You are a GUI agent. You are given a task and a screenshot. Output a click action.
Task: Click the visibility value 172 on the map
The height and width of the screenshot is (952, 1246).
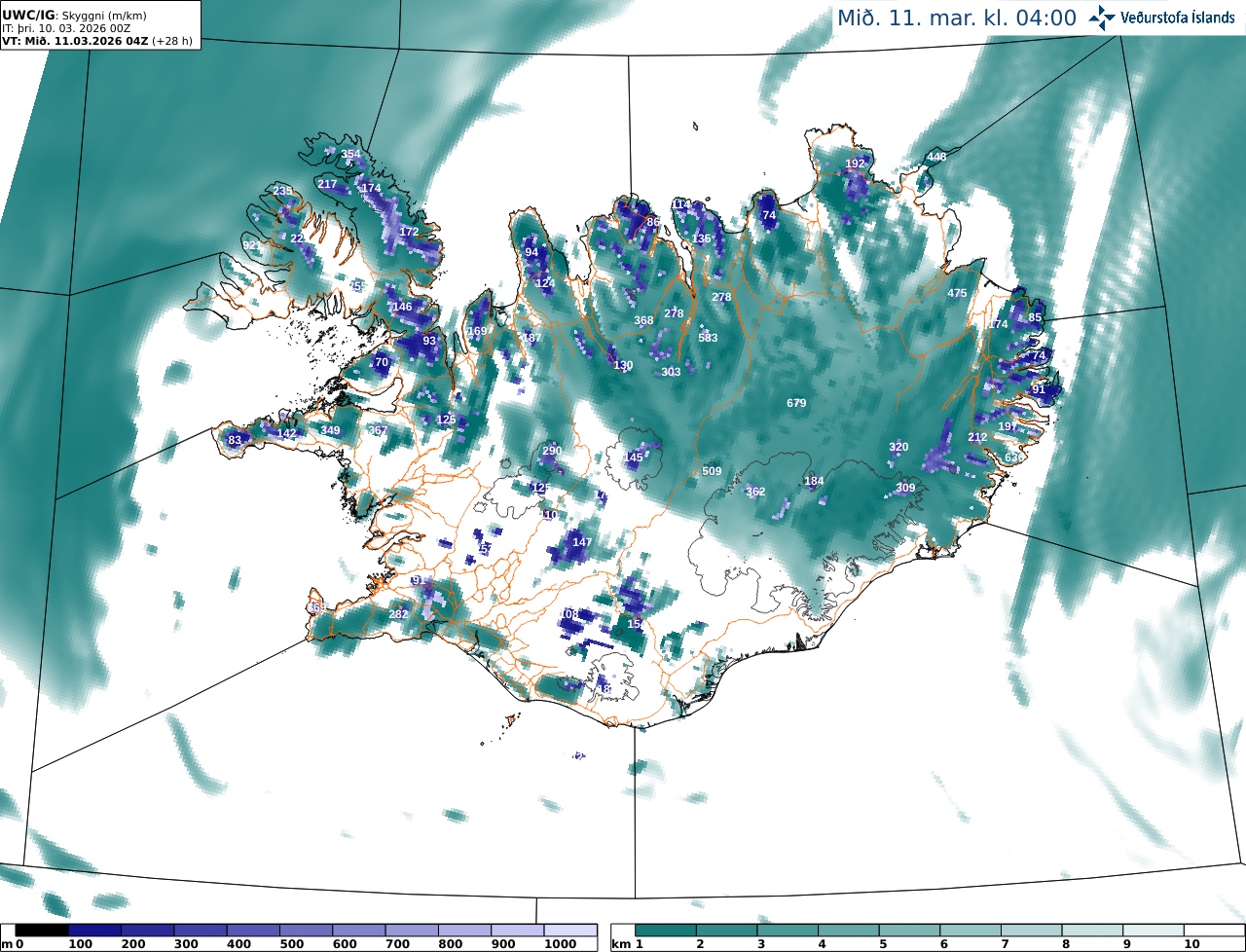pos(409,232)
